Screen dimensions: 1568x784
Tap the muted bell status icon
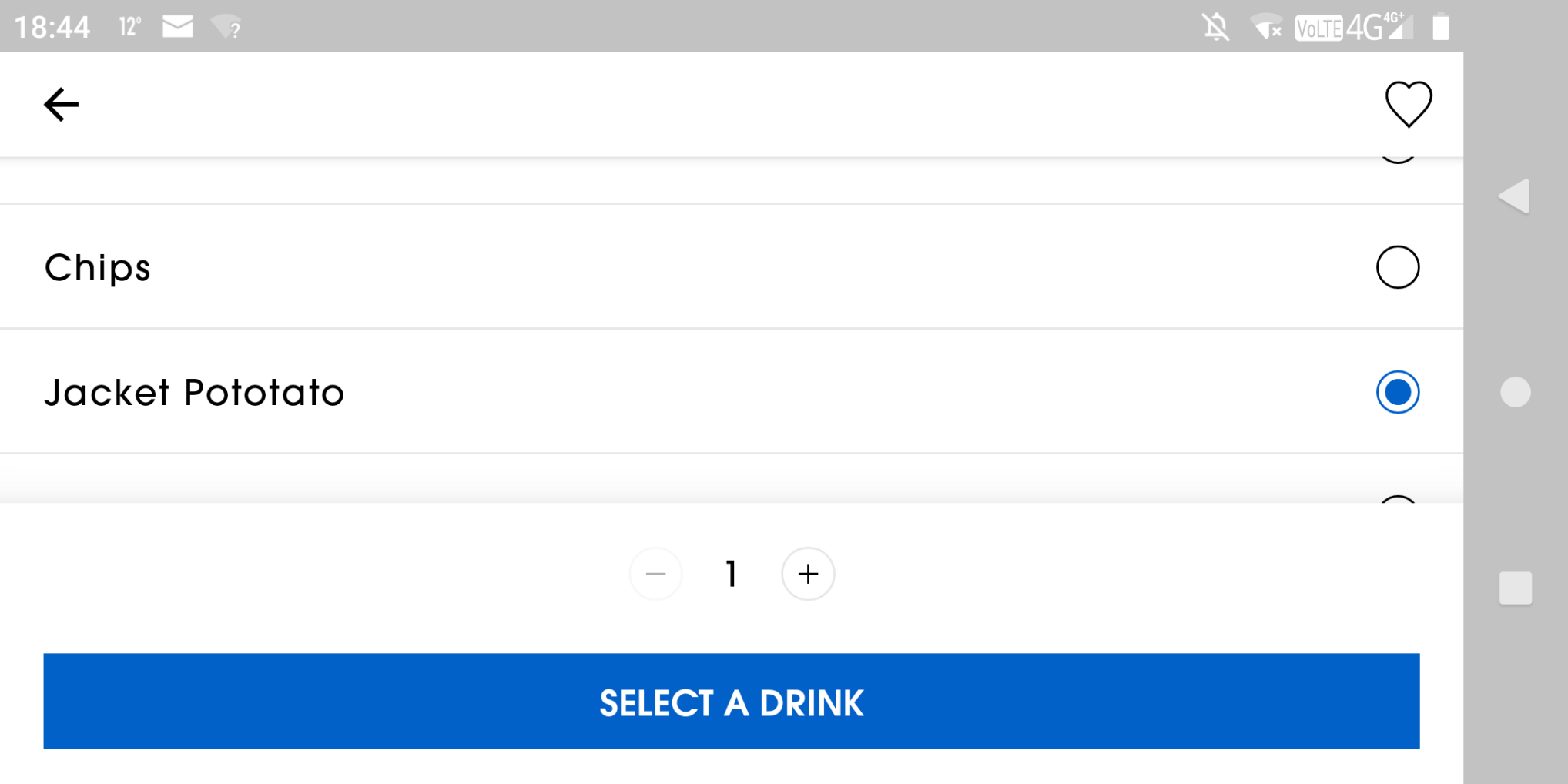click(x=1216, y=28)
